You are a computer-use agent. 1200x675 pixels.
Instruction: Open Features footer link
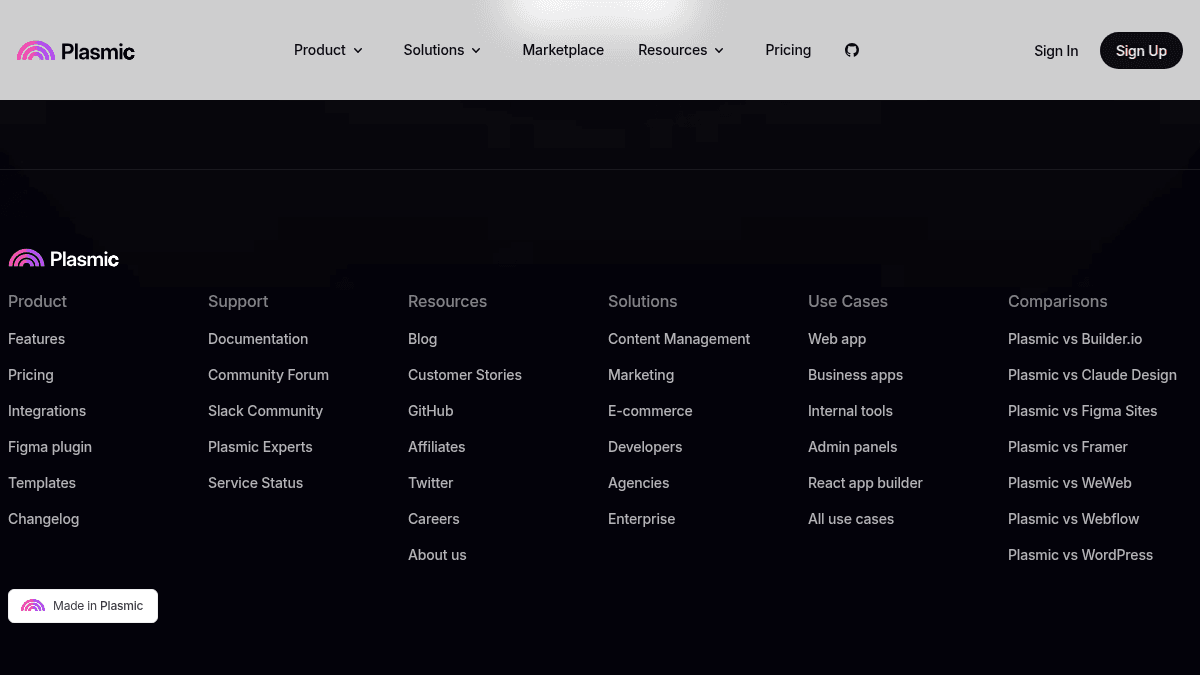36,339
